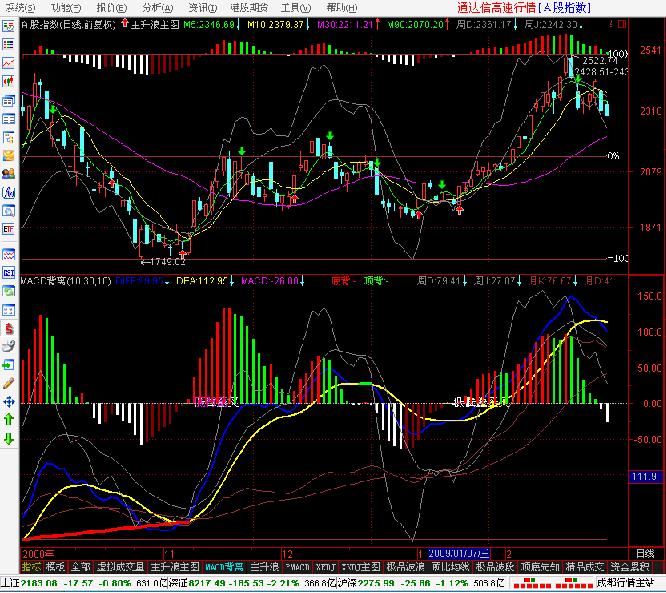666x593 pixels.
Task: Switch to 资金累积 indicator tab
Action: point(629,567)
